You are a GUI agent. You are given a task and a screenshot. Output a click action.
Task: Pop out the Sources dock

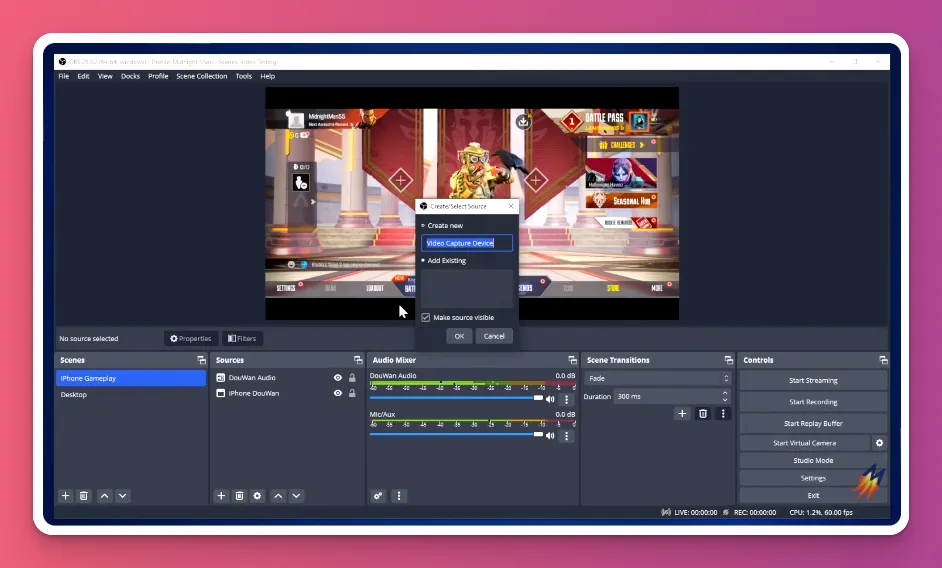tap(358, 360)
